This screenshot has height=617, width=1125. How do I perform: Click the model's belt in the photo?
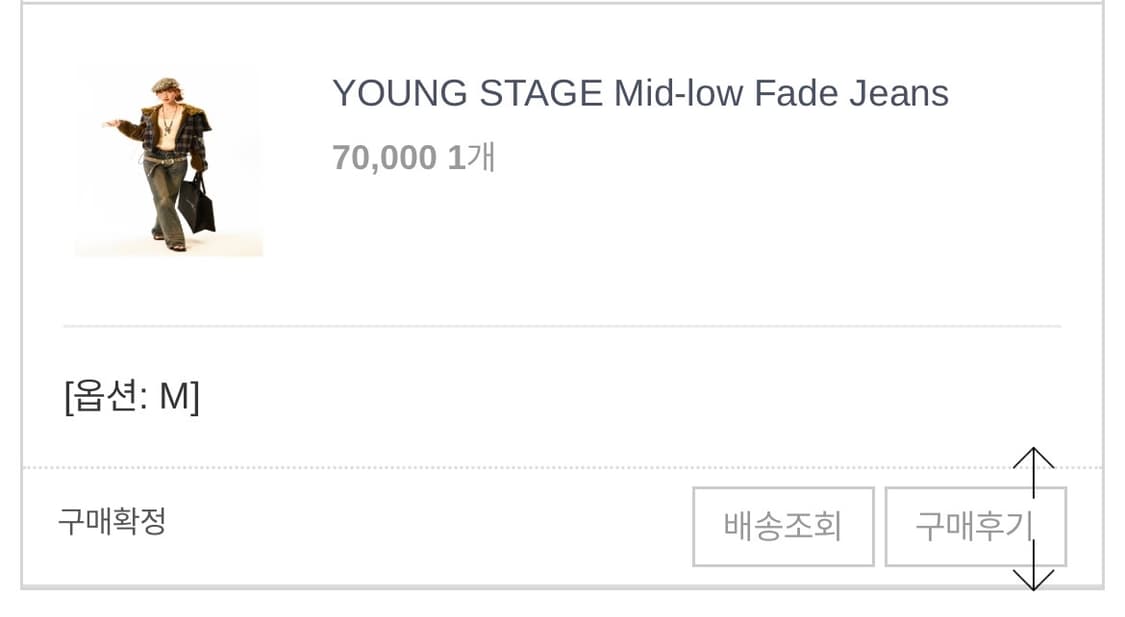(167, 159)
